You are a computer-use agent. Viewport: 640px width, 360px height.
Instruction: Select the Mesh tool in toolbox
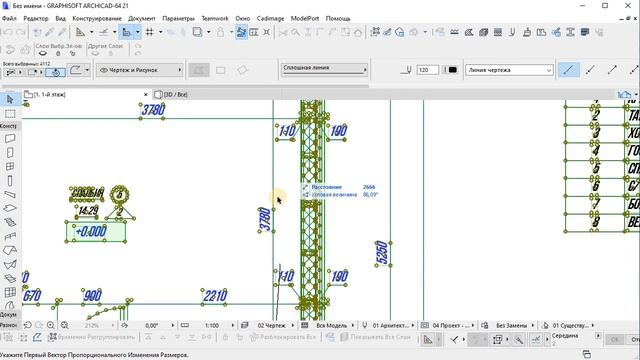(10, 278)
